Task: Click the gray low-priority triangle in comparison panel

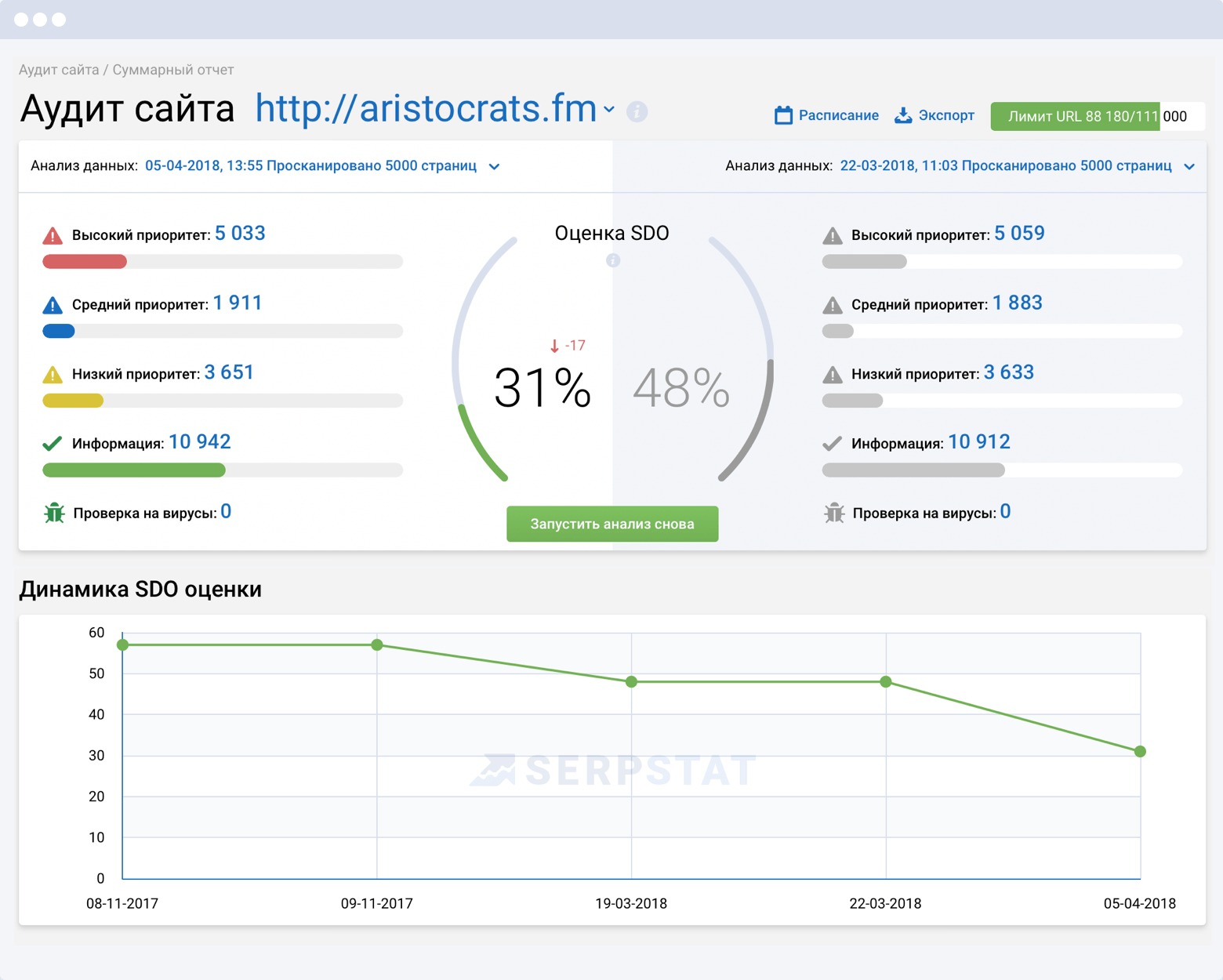Action: click(833, 375)
